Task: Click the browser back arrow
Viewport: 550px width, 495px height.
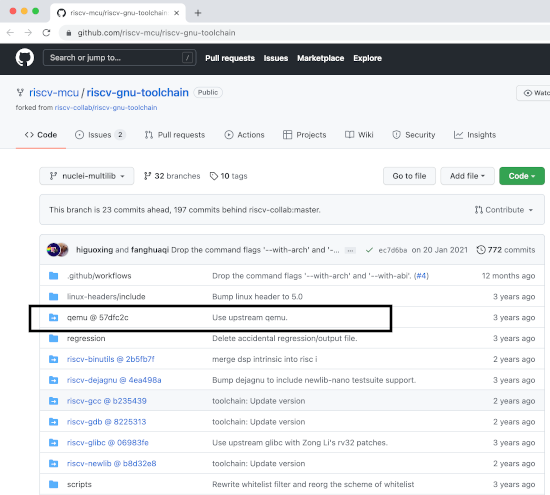Action: coord(10,33)
